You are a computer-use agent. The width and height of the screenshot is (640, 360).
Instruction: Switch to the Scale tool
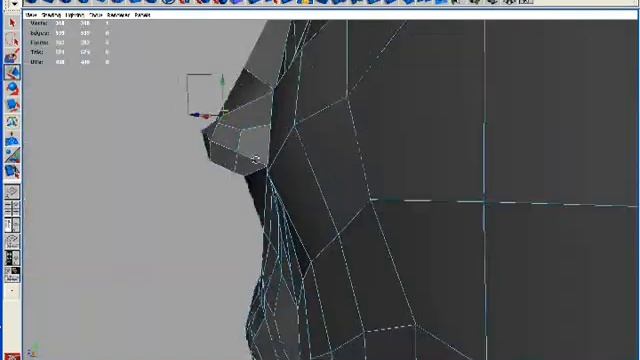12,105
